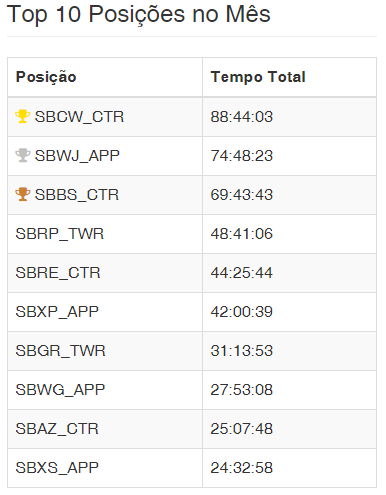Click the silver trophy icon beside SBWJ_APP
The height and width of the screenshot is (495, 386).
[23, 155]
